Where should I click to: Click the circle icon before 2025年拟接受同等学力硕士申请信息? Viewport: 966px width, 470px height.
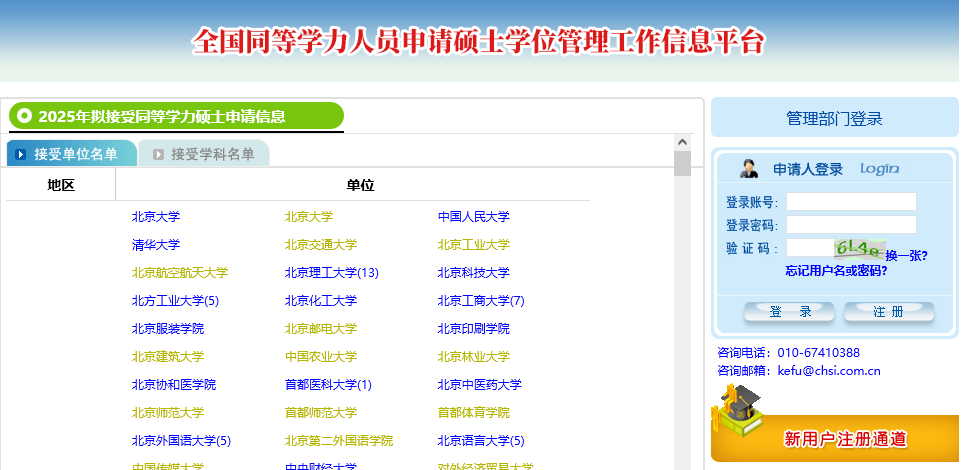pos(24,116)
